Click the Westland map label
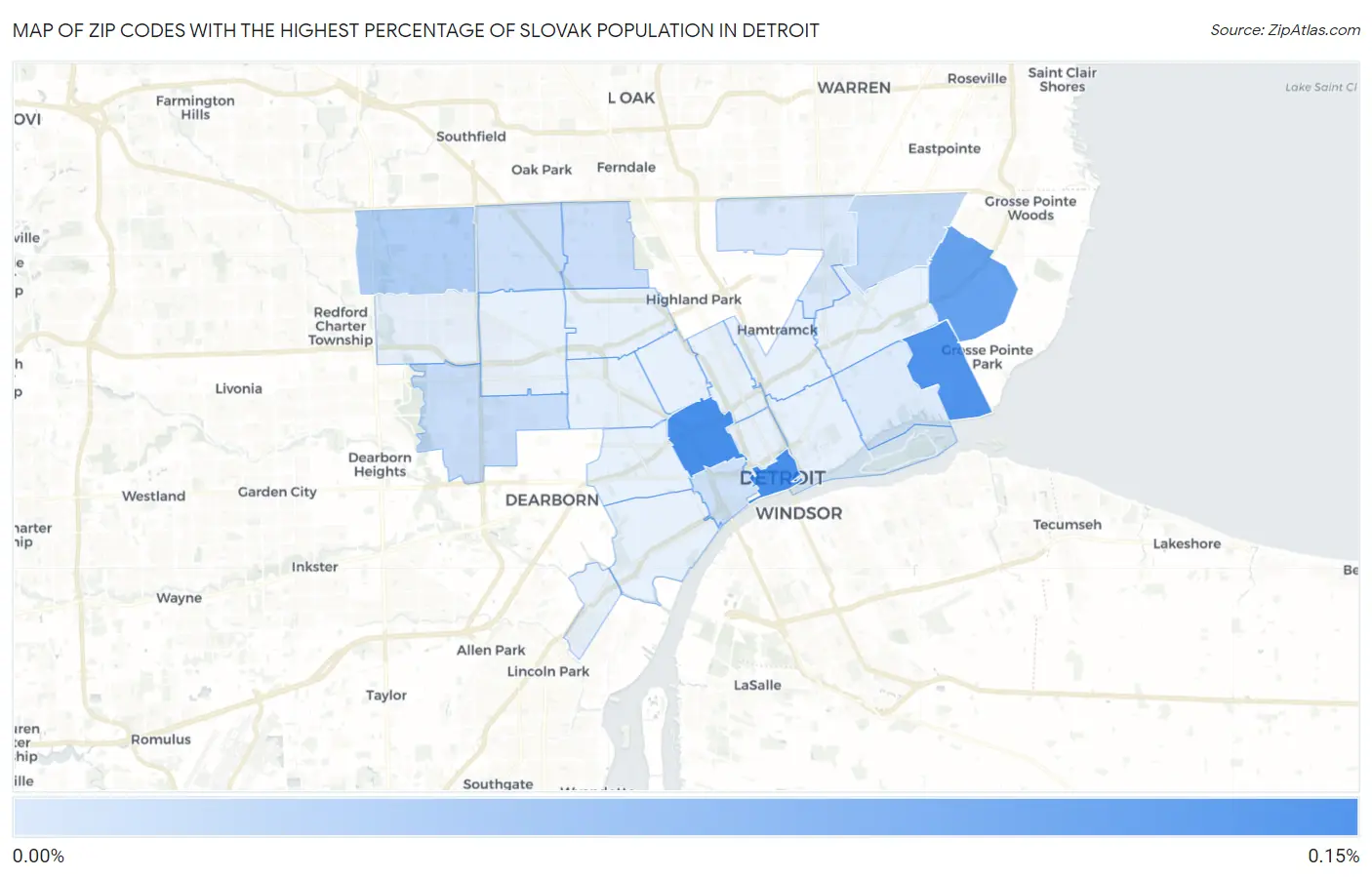The width and height of the screenshot is (1372, 877). (153, 496)
